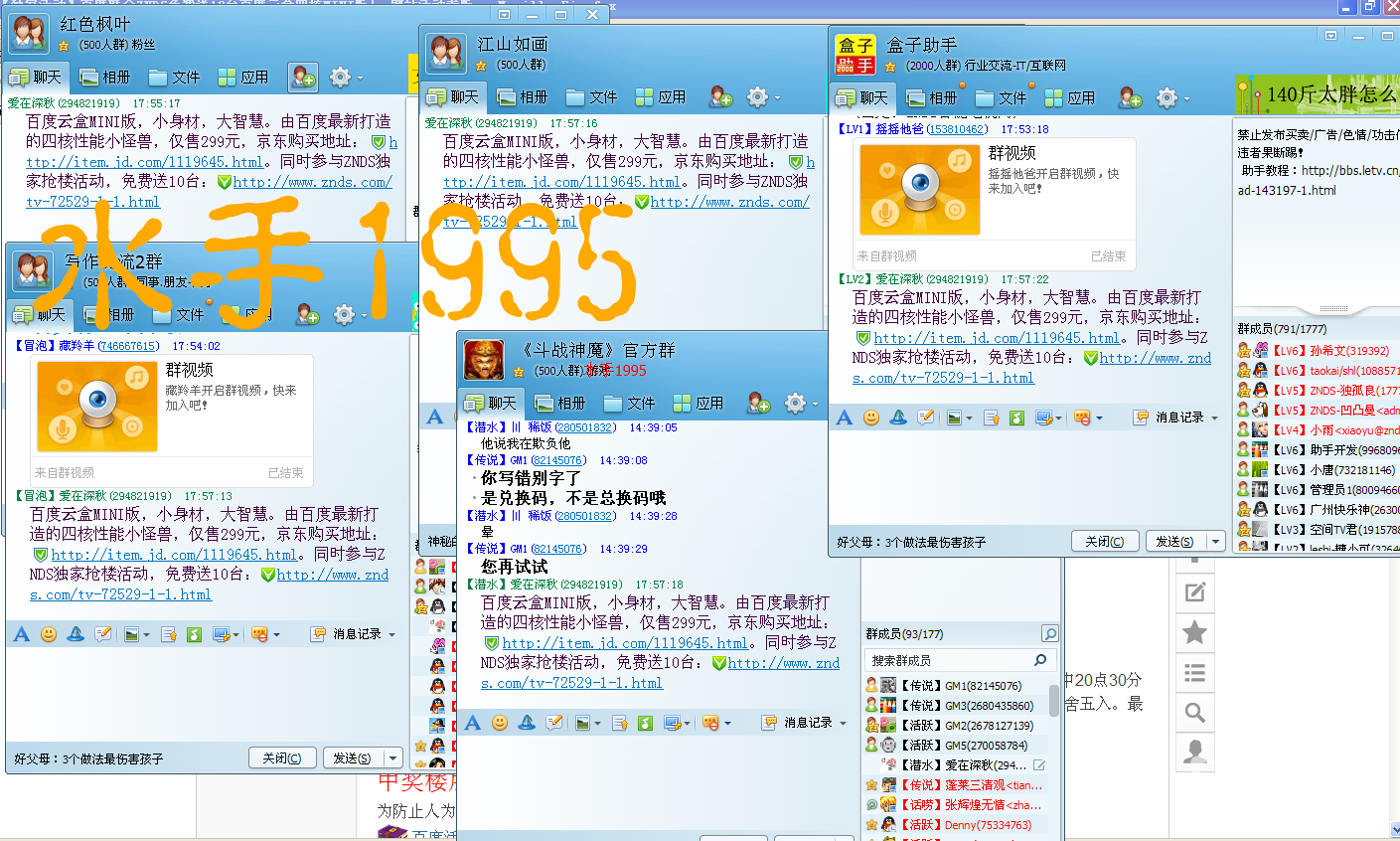
Task: Click the list icon in the right sidebar
Action: point(1195,672)
